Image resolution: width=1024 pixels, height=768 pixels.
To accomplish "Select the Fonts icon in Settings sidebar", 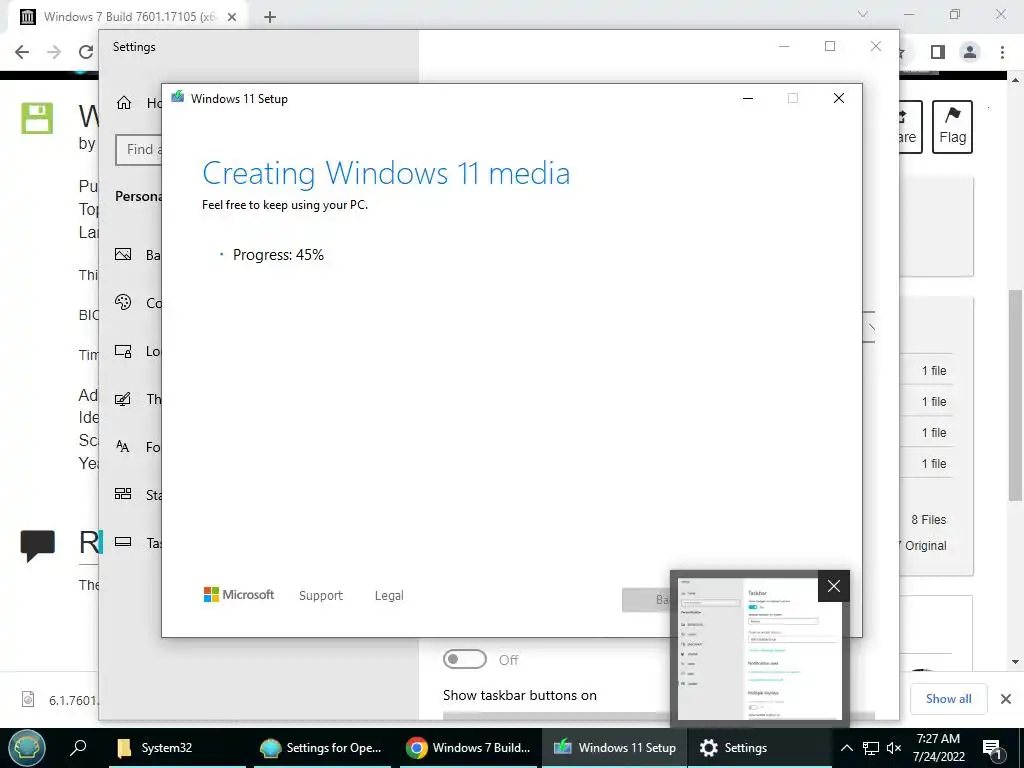I will tap(123, 447).
